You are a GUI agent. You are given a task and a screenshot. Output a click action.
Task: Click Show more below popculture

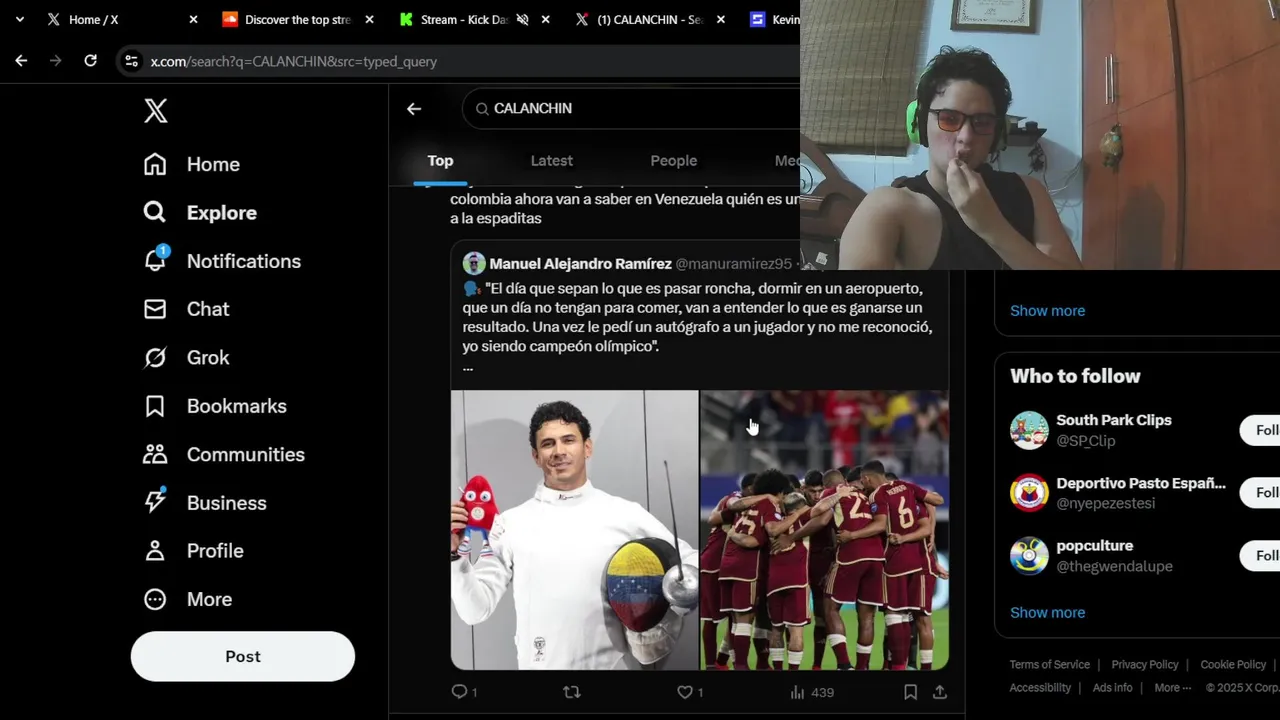click(1047, 612)
